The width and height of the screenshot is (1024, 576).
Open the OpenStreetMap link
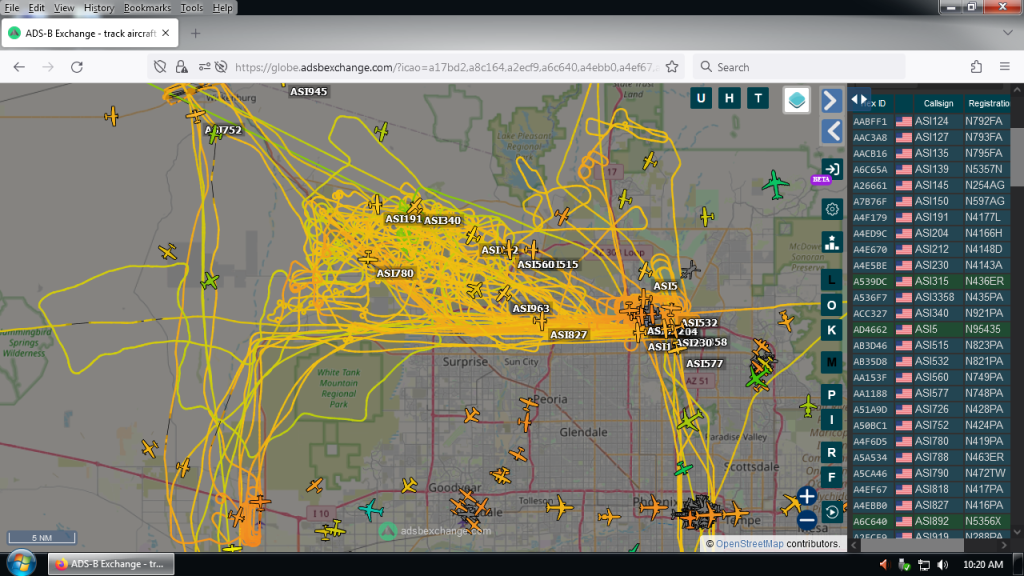click(x=749, y=543)
